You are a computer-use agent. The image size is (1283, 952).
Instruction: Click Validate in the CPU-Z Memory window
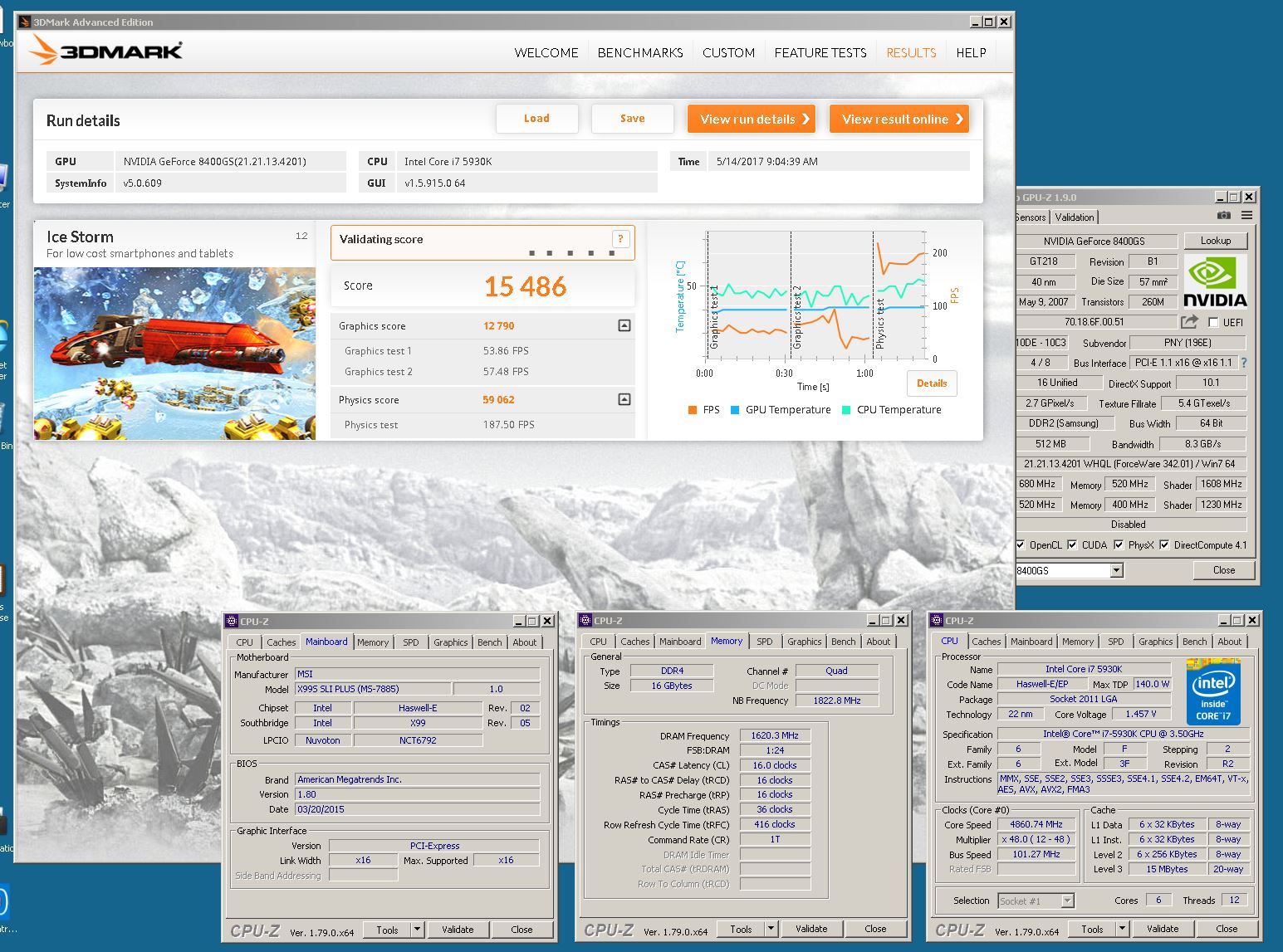point(811,929)
